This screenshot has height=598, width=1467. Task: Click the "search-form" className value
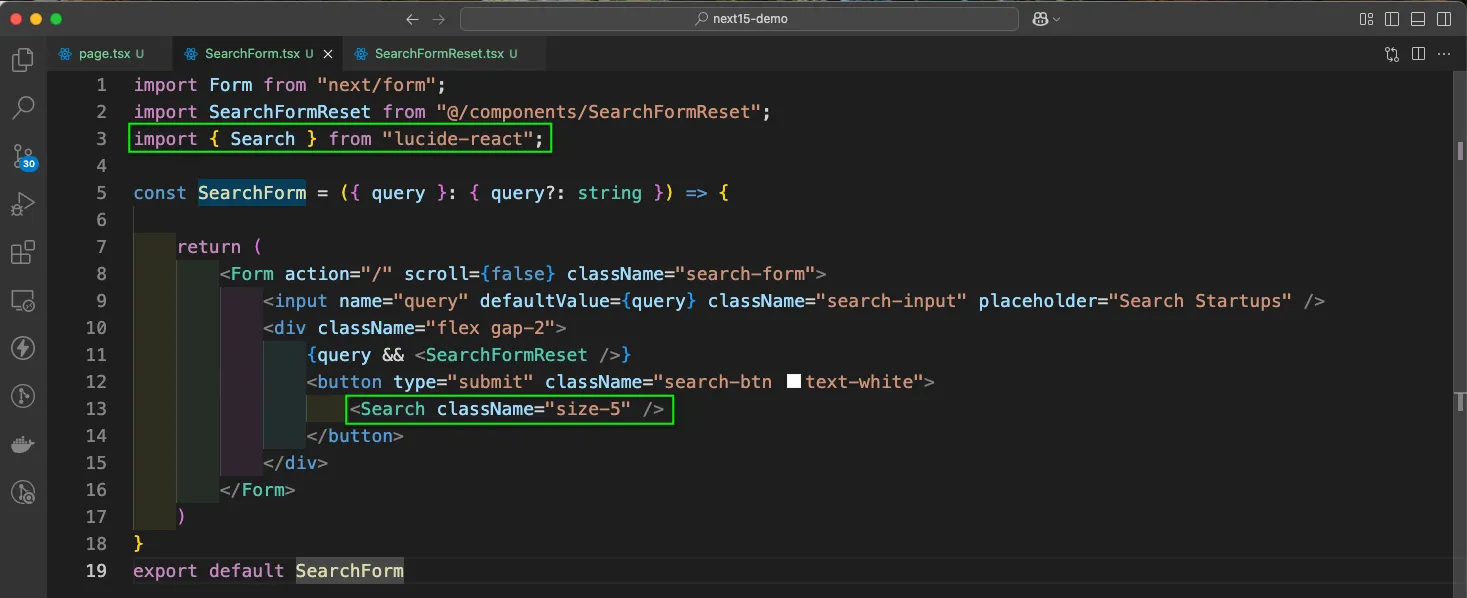point(745,274)
